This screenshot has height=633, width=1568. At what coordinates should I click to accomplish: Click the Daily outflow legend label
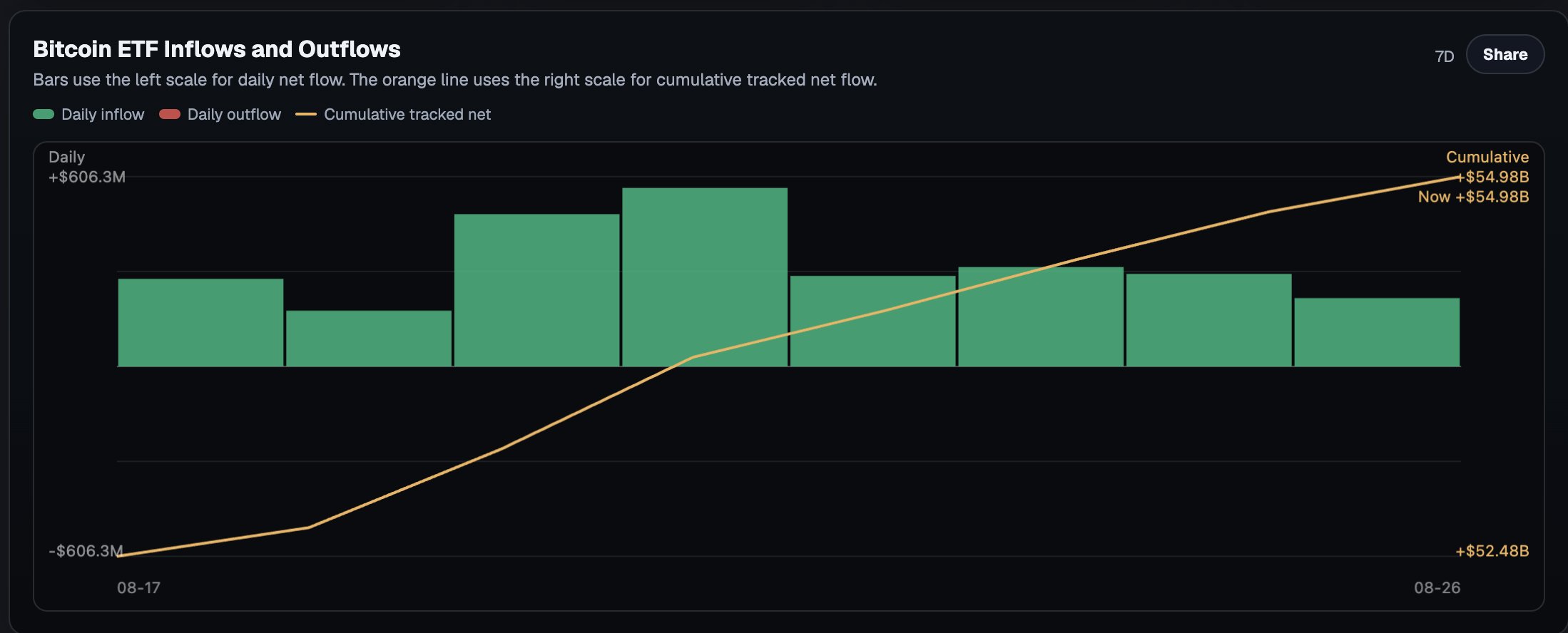point(234,114)
